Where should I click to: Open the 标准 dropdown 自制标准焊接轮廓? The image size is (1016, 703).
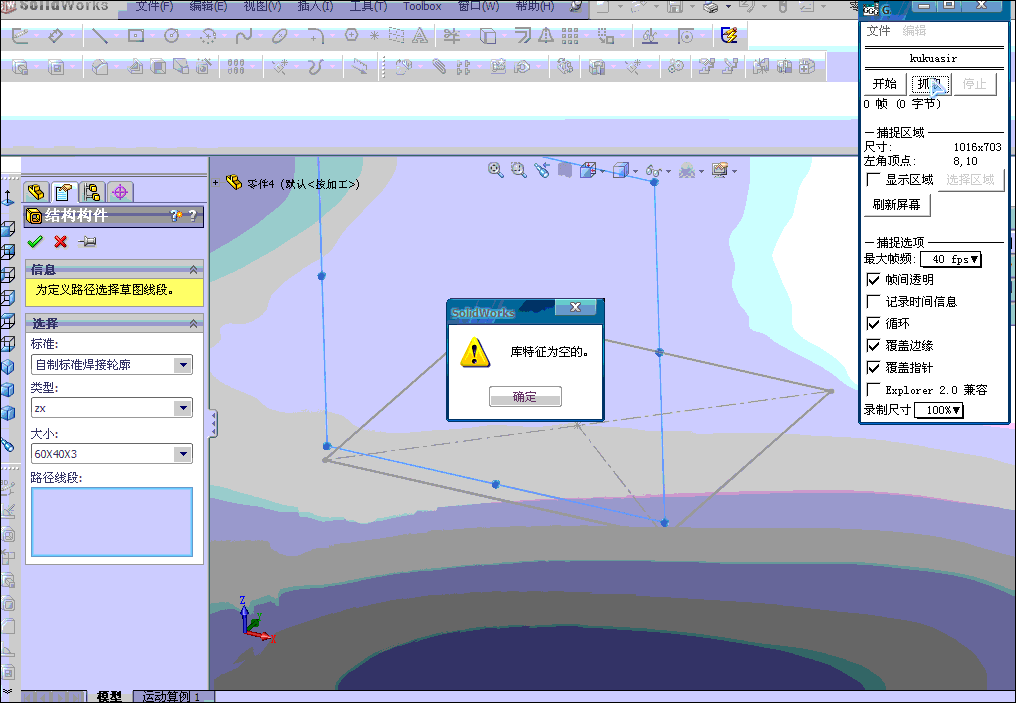pyautogui.click(x=112, y=365)
